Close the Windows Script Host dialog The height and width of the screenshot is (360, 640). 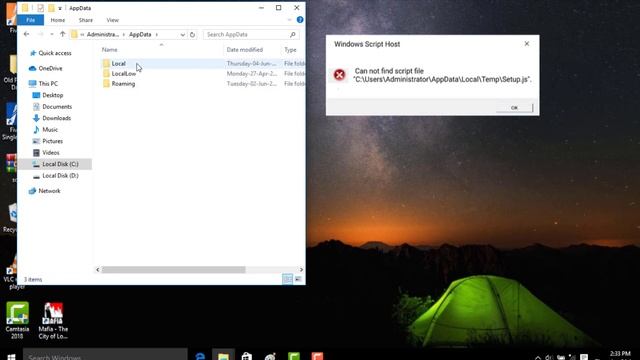coord(527,44)
